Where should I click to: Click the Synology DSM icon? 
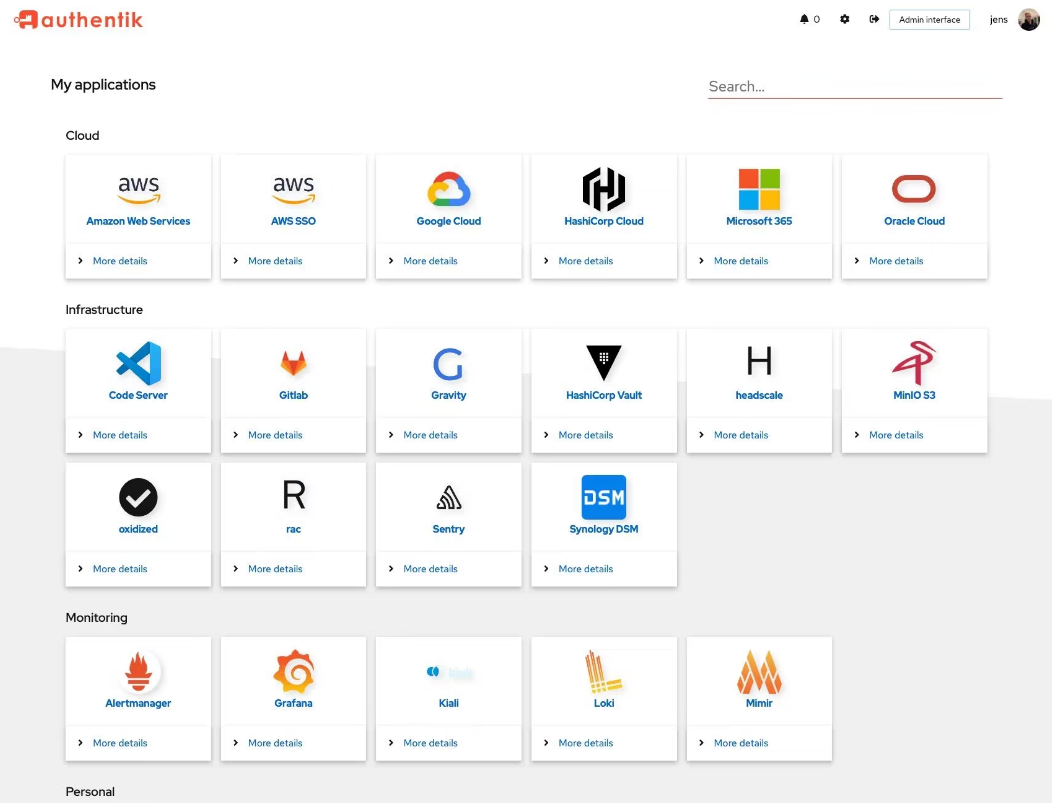pyautogui.click(x=604, y=497)
